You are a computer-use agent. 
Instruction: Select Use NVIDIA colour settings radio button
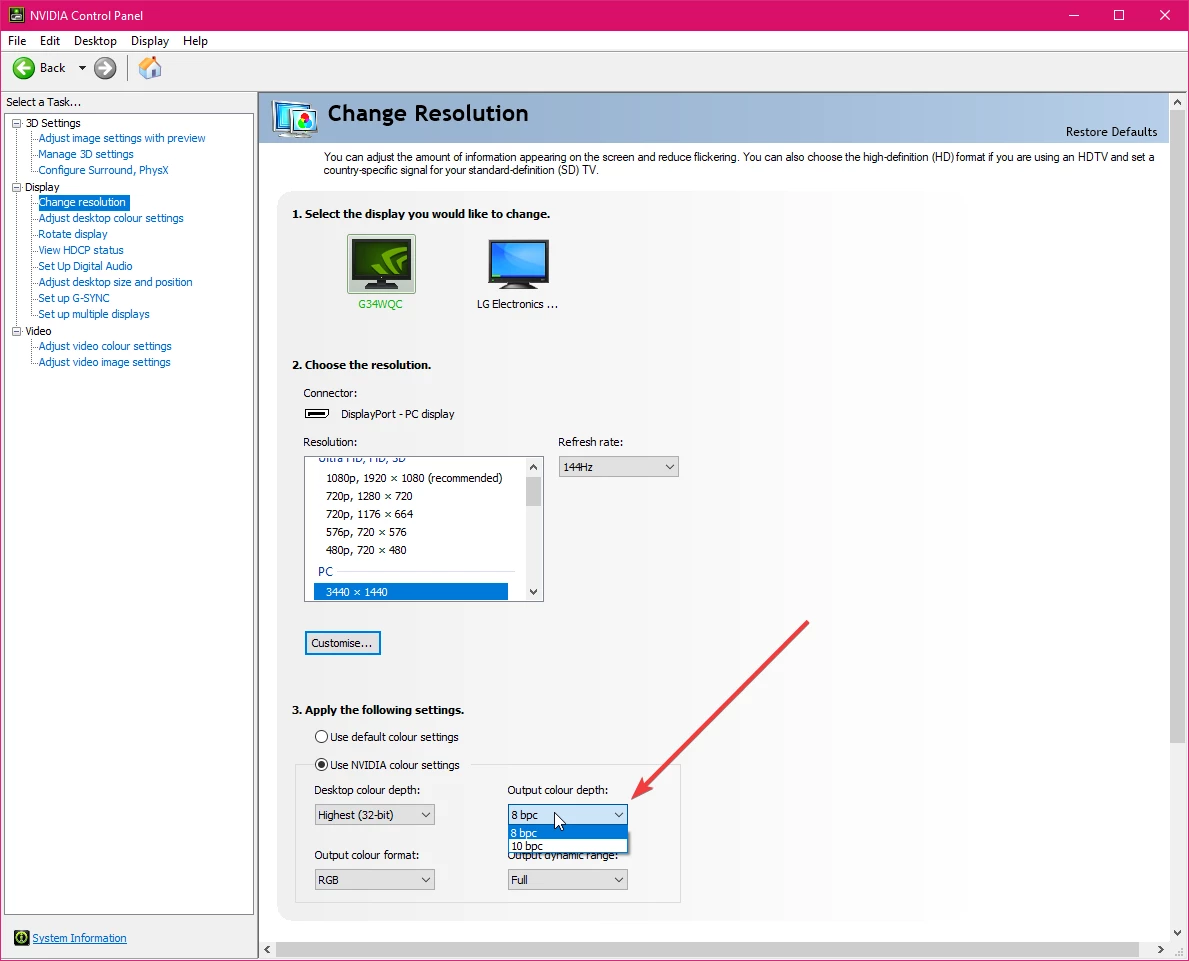322,765
